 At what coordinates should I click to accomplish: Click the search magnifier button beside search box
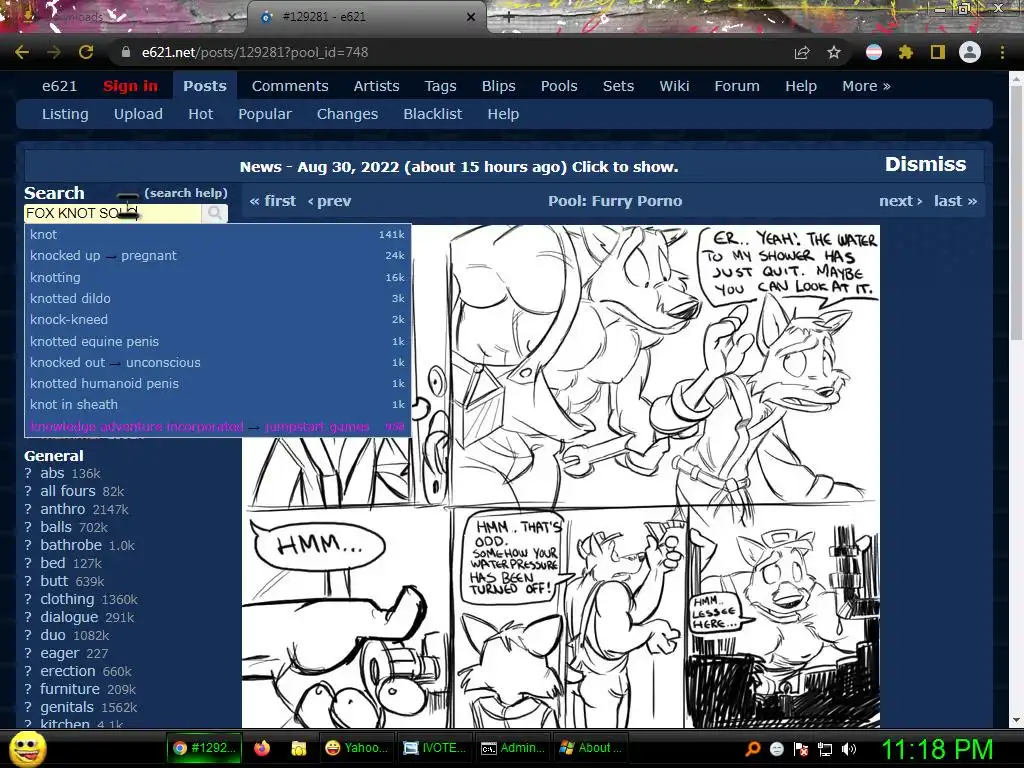[x=214, y=213]
